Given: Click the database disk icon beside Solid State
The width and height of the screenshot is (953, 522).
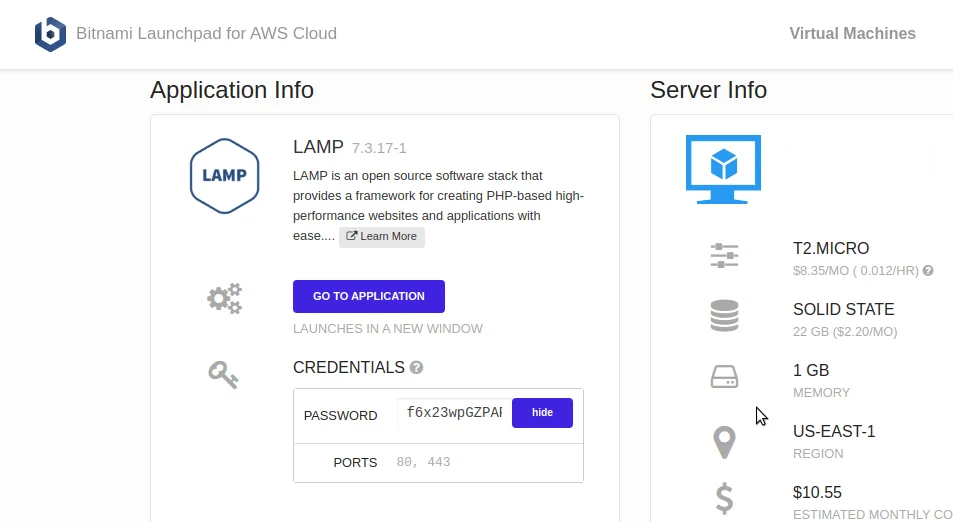Looking at the screenshot, I should pyautogui.click(x=724, y=317).
